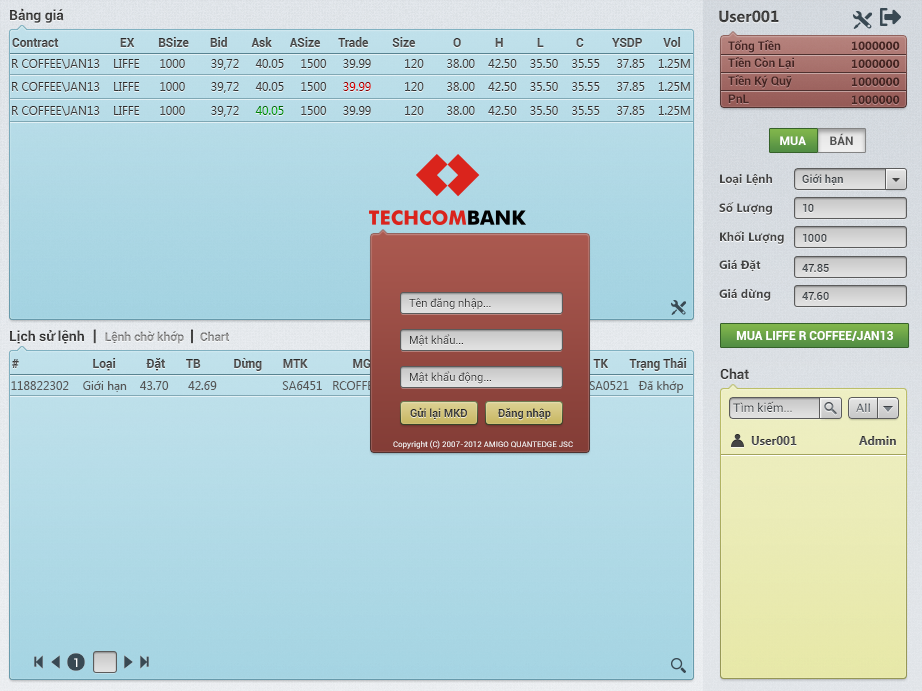
Task: Switch to the BÁN sell toggle
Action: (841, 141)
